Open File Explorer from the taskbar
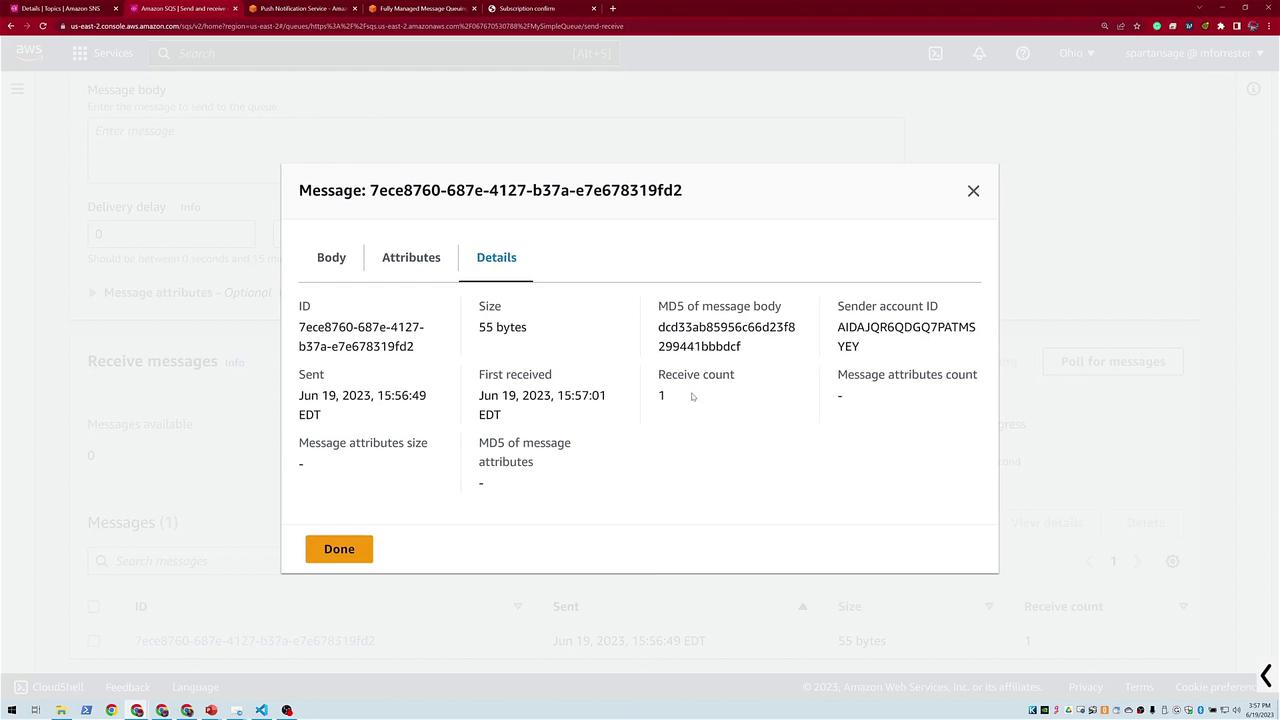 click(x=61, y=710)
